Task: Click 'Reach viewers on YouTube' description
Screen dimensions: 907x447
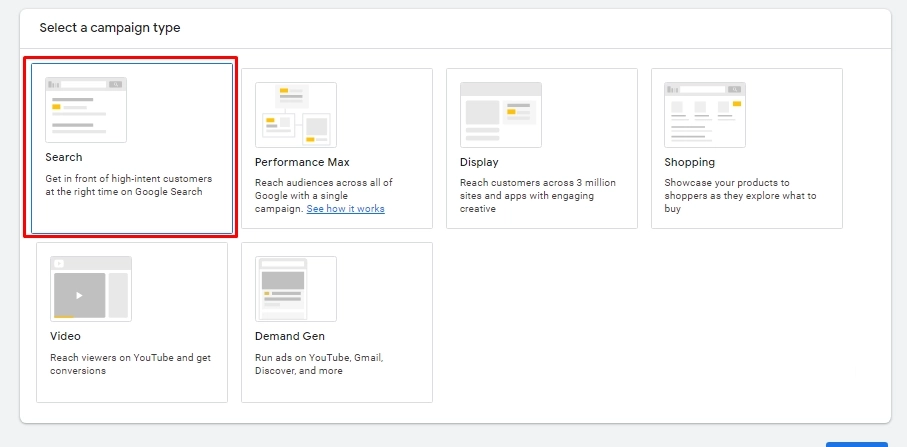Action: coord(130,364)
